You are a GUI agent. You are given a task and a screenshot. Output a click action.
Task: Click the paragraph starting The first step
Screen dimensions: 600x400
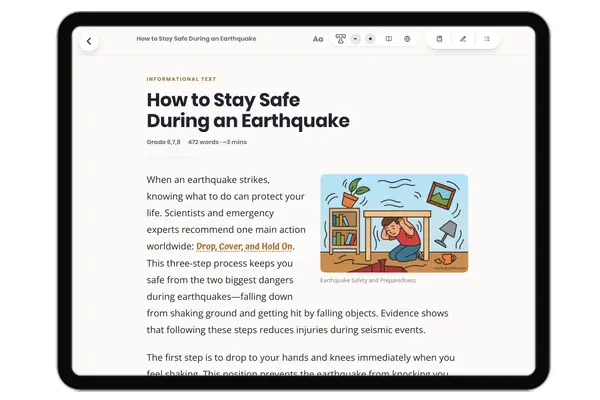[301, 365]
